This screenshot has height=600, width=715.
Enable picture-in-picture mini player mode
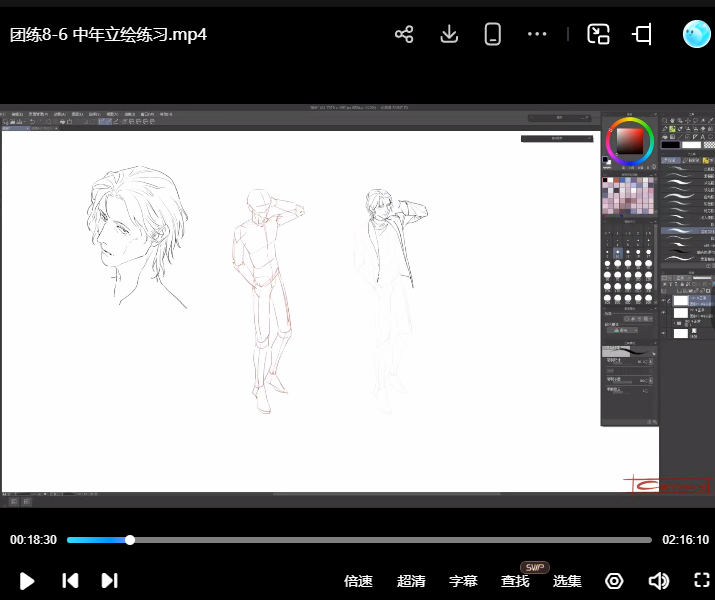coord(598,35)
